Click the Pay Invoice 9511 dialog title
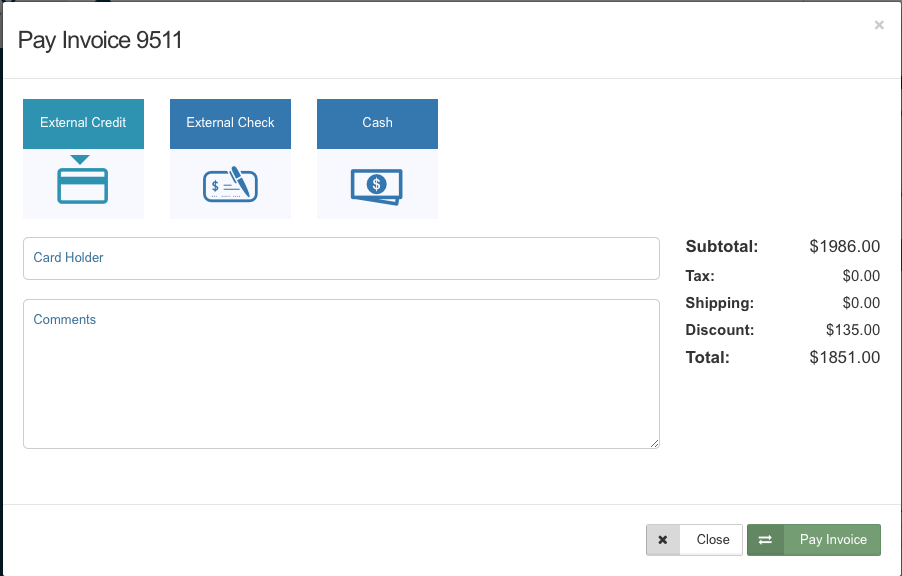 tap(99, 40)
